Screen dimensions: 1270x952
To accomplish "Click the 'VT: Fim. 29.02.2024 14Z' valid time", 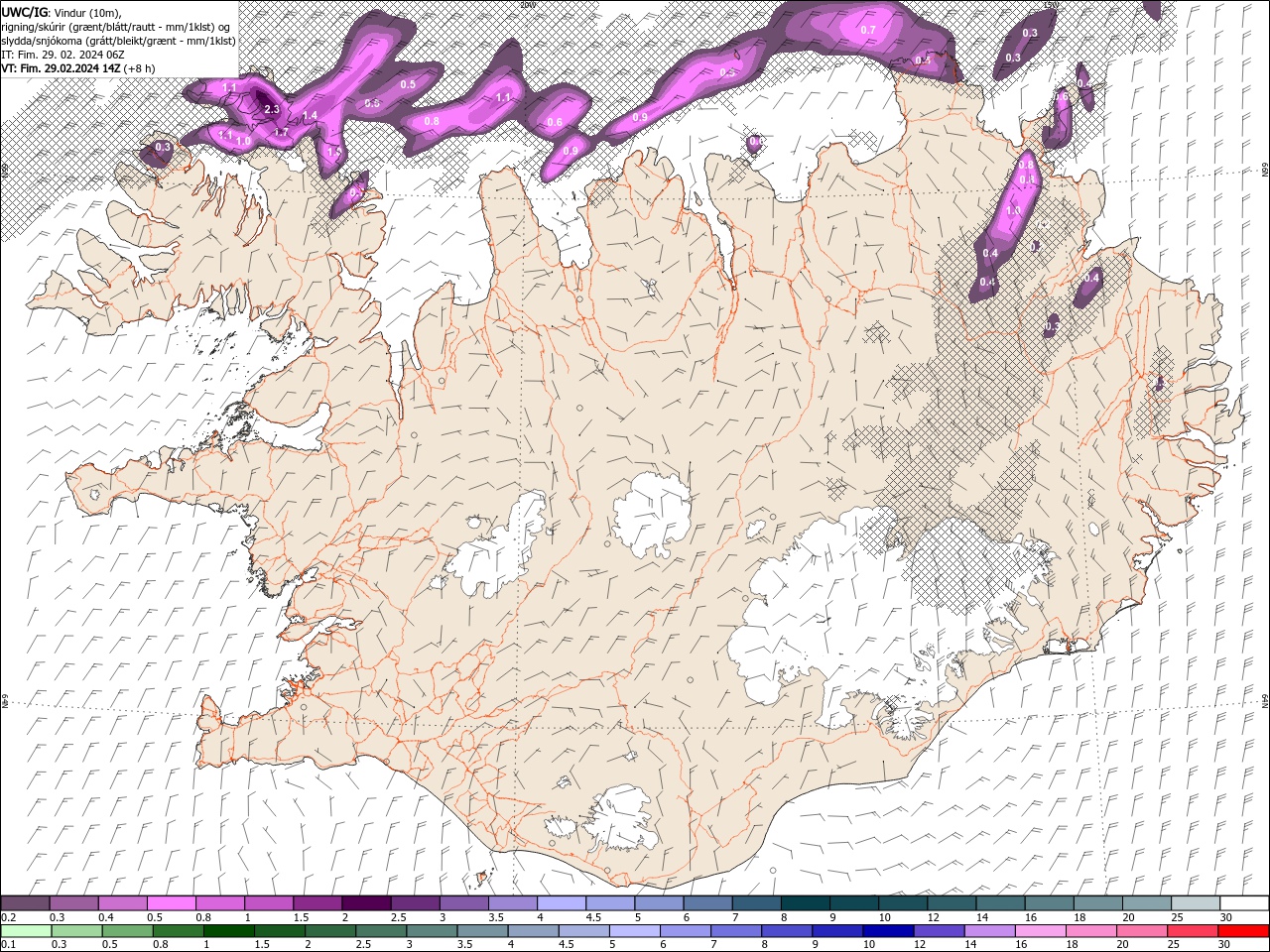I will tap(62, 68).
